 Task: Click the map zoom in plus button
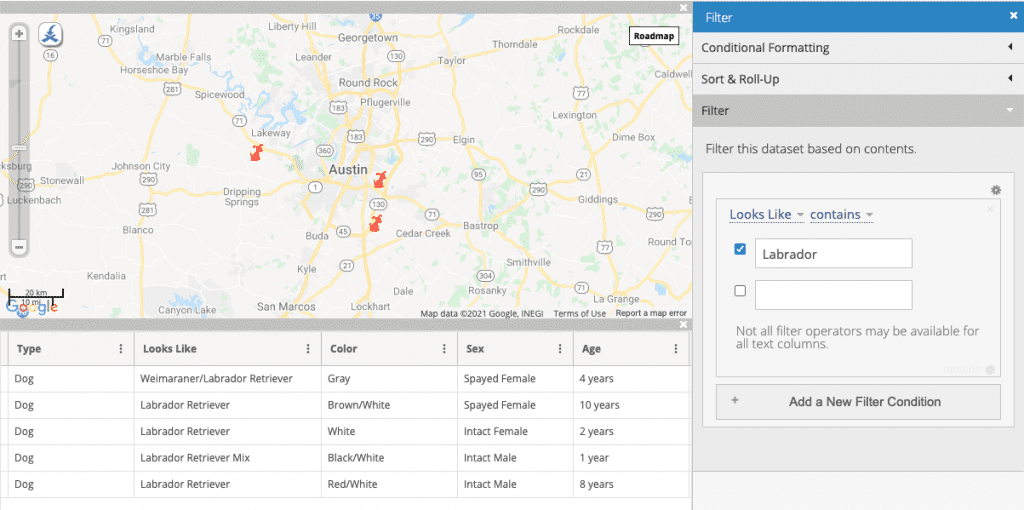[x=18, y=33]
